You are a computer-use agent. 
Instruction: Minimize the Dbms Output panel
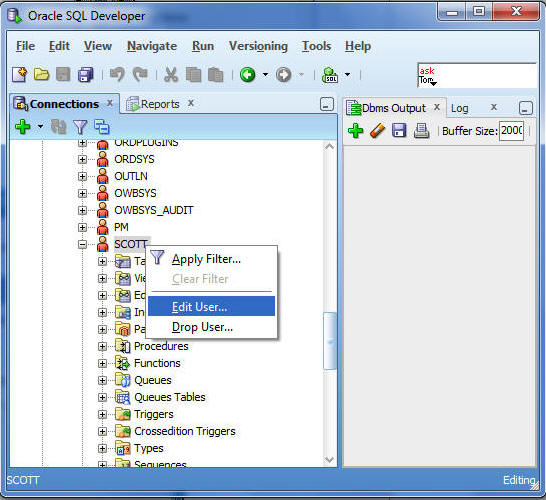coord(525,108)
